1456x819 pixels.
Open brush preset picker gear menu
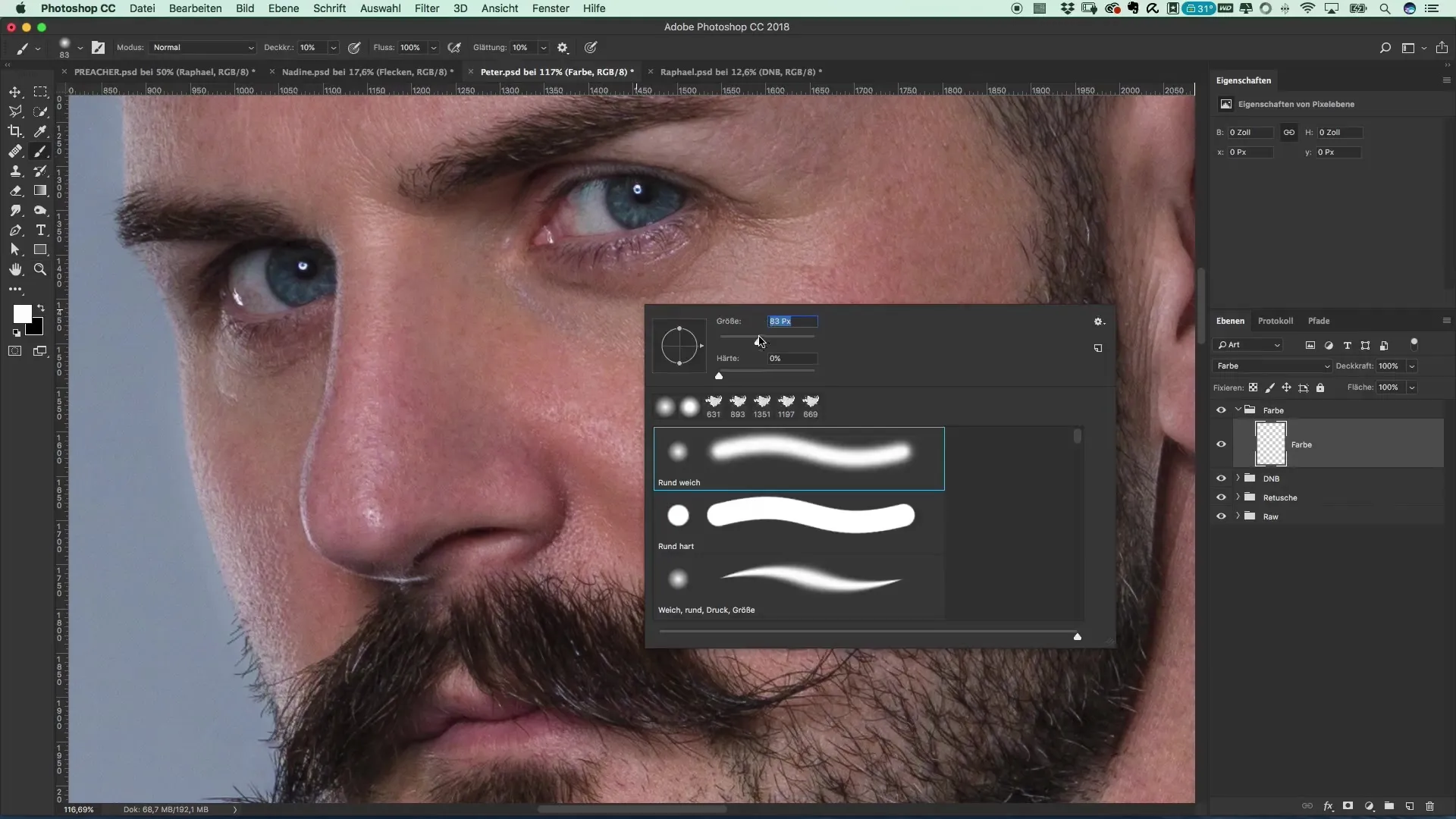[x=1099, y=322]
